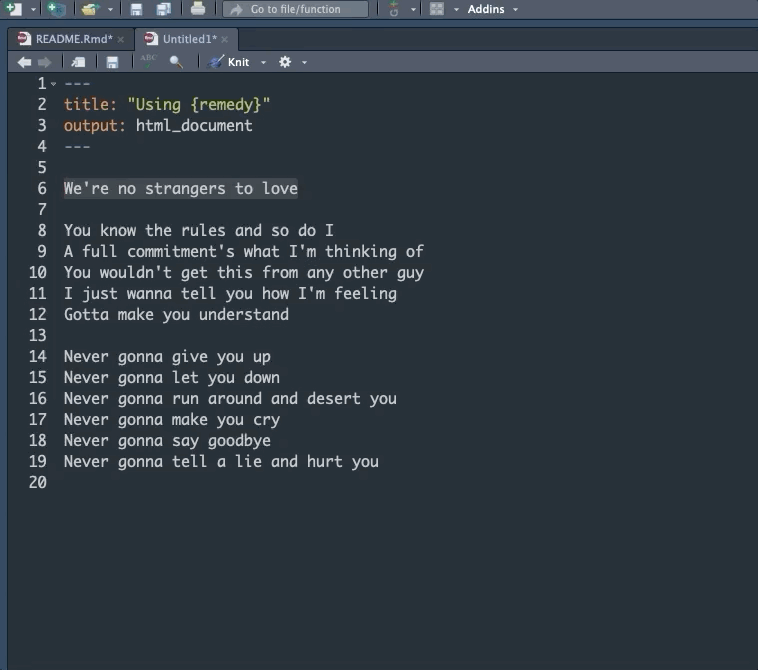This screenshot has width=758, height=670.
Task: Click the New File icon
Action: point(14,8)
